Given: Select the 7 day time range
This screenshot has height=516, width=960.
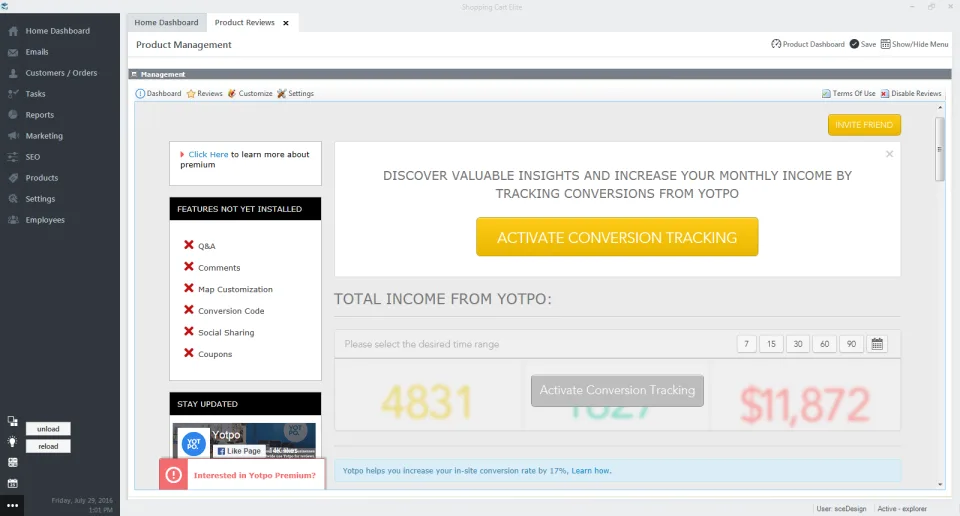Looking at the screenshot, I should pyautogui.click(x=746, y=344).
